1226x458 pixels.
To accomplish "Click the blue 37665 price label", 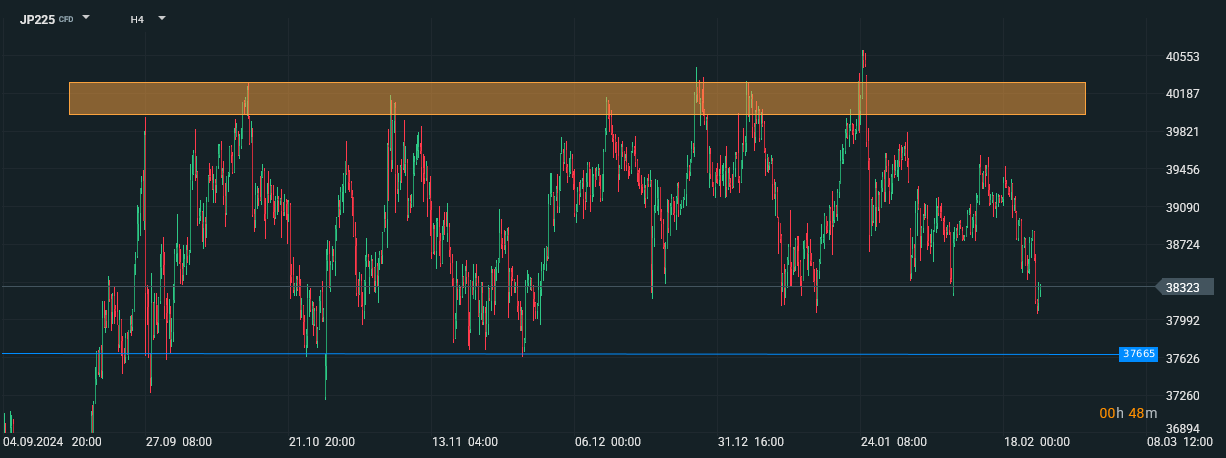I will point(1138,354).
